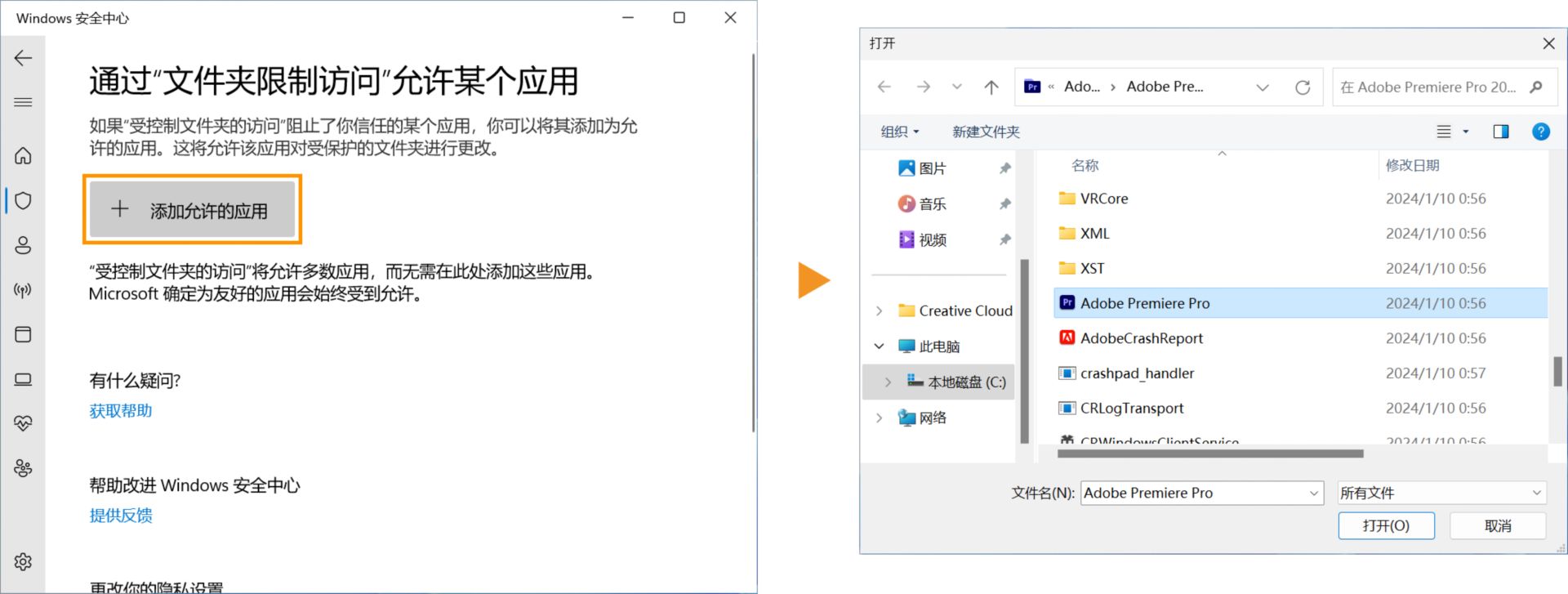The image size is (1568, 594).
Task: Go up one folder level
Action: coord(991,87)
